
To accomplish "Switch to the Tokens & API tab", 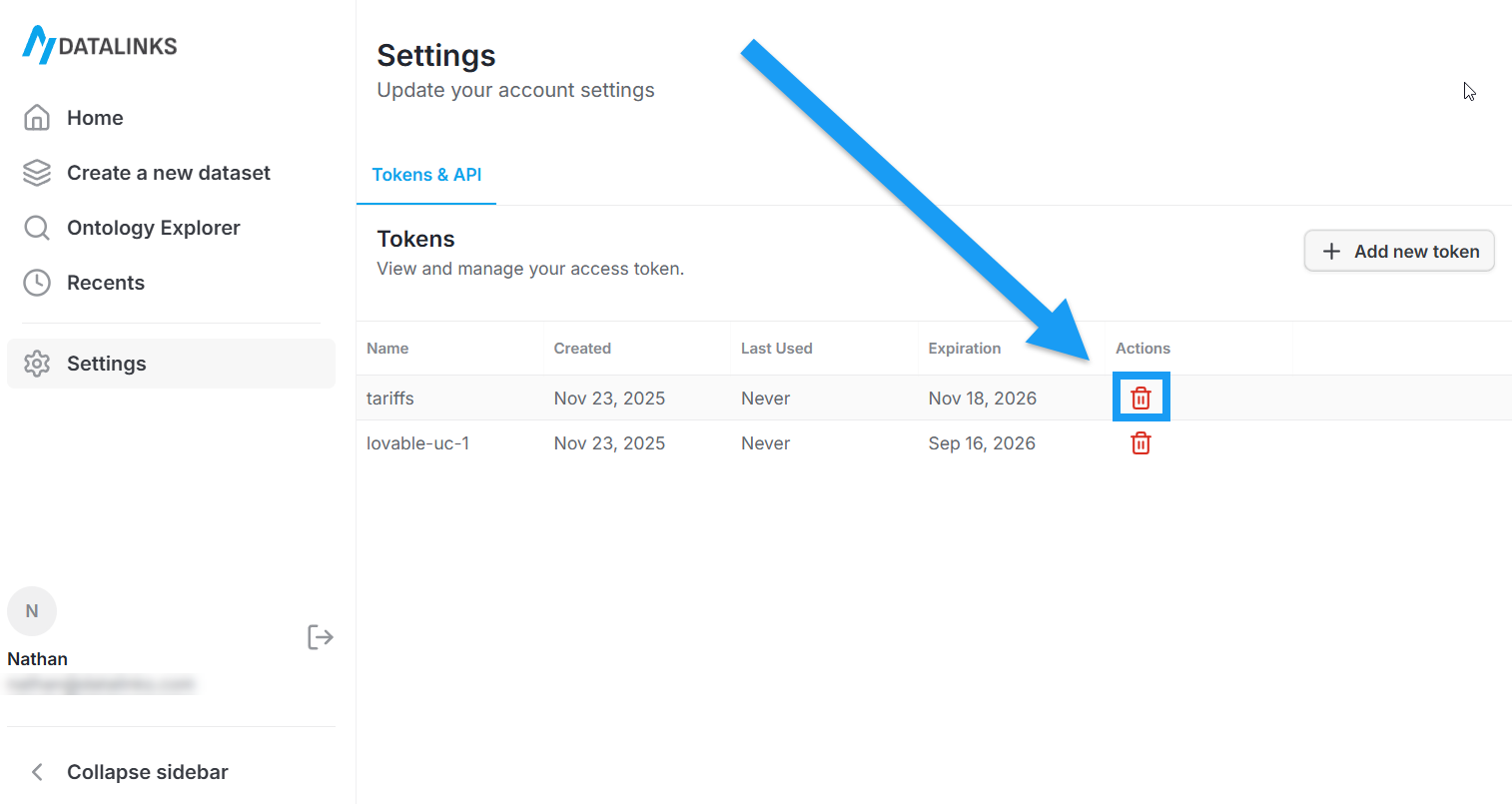I will click(426, 175).
